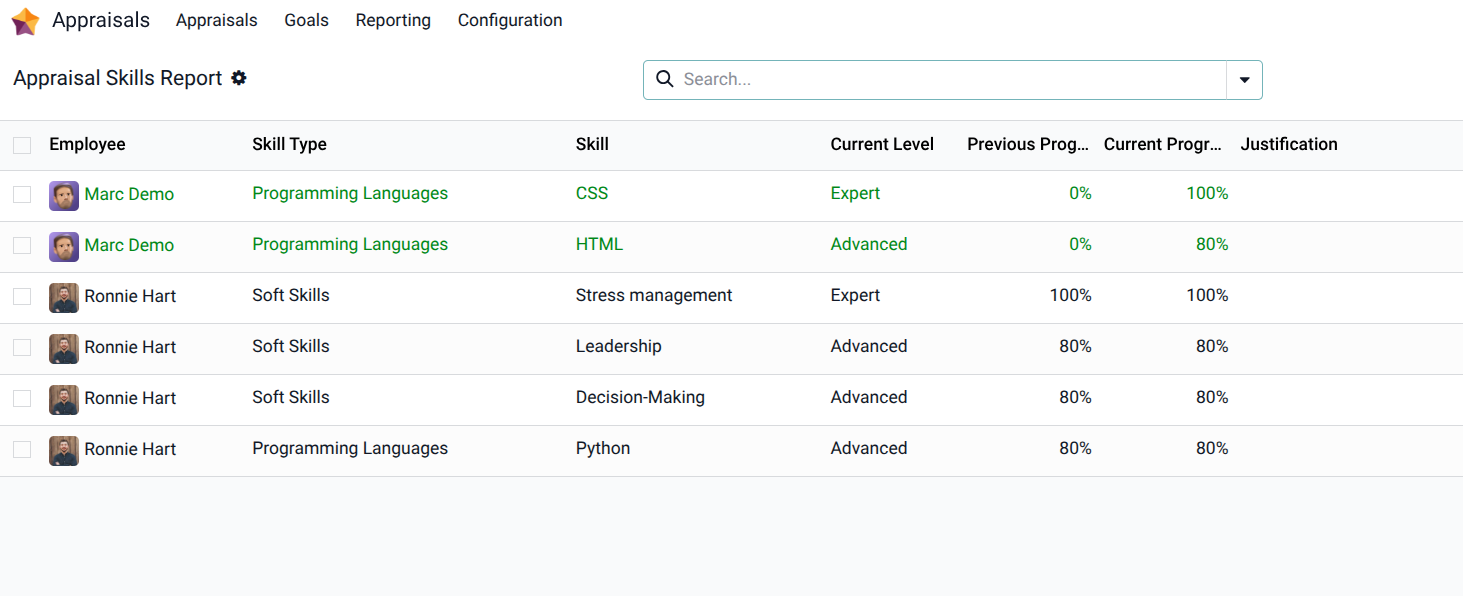1463x596 pixels.
Task: Open settings via the gear icon
Action: point(238,77)
